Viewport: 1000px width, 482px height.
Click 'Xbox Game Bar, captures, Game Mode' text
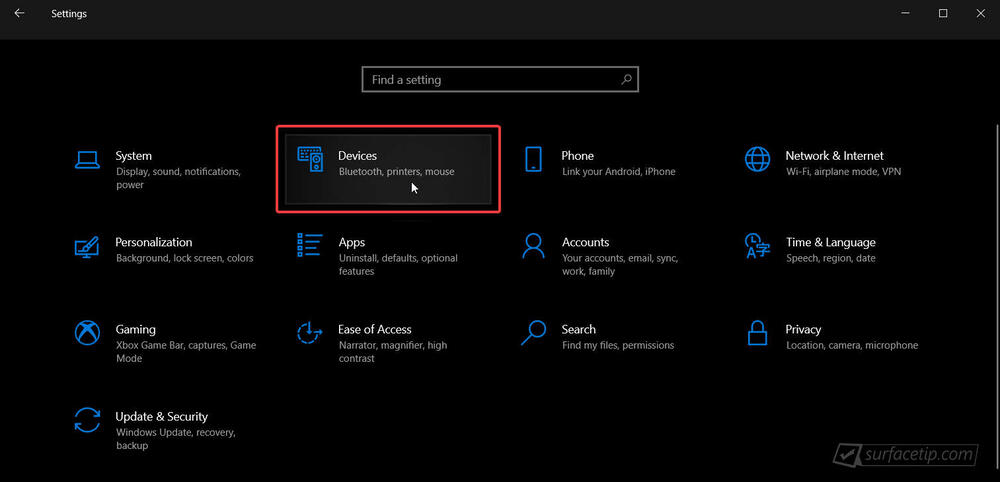click(186, 352)
